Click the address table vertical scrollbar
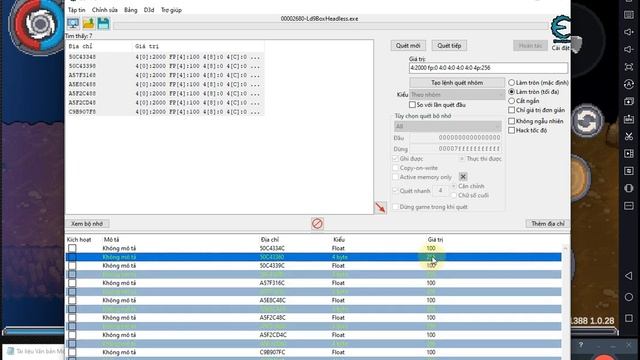640x360 pixels. [565, 302]
